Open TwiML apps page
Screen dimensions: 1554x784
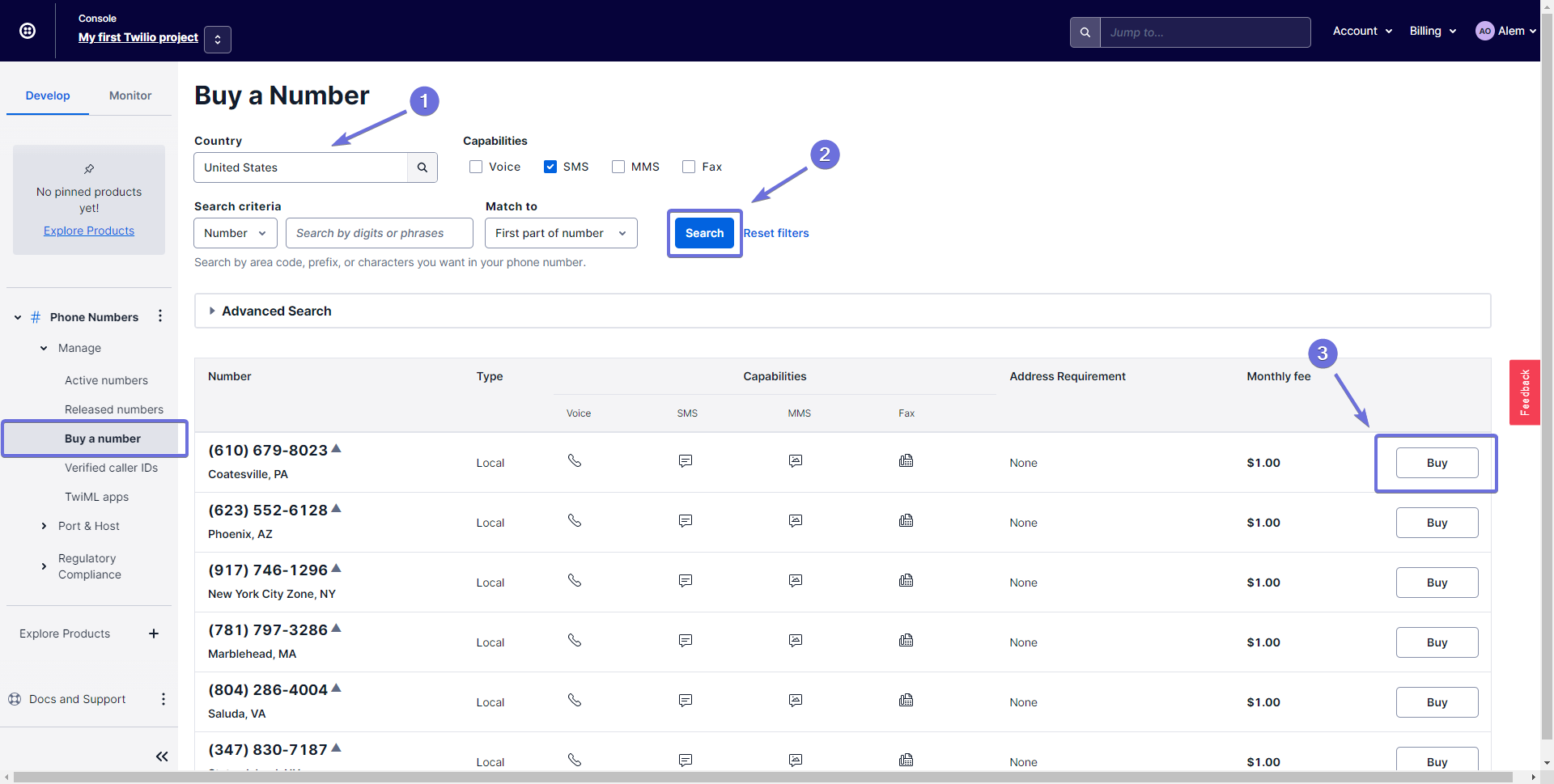point(96,497)
